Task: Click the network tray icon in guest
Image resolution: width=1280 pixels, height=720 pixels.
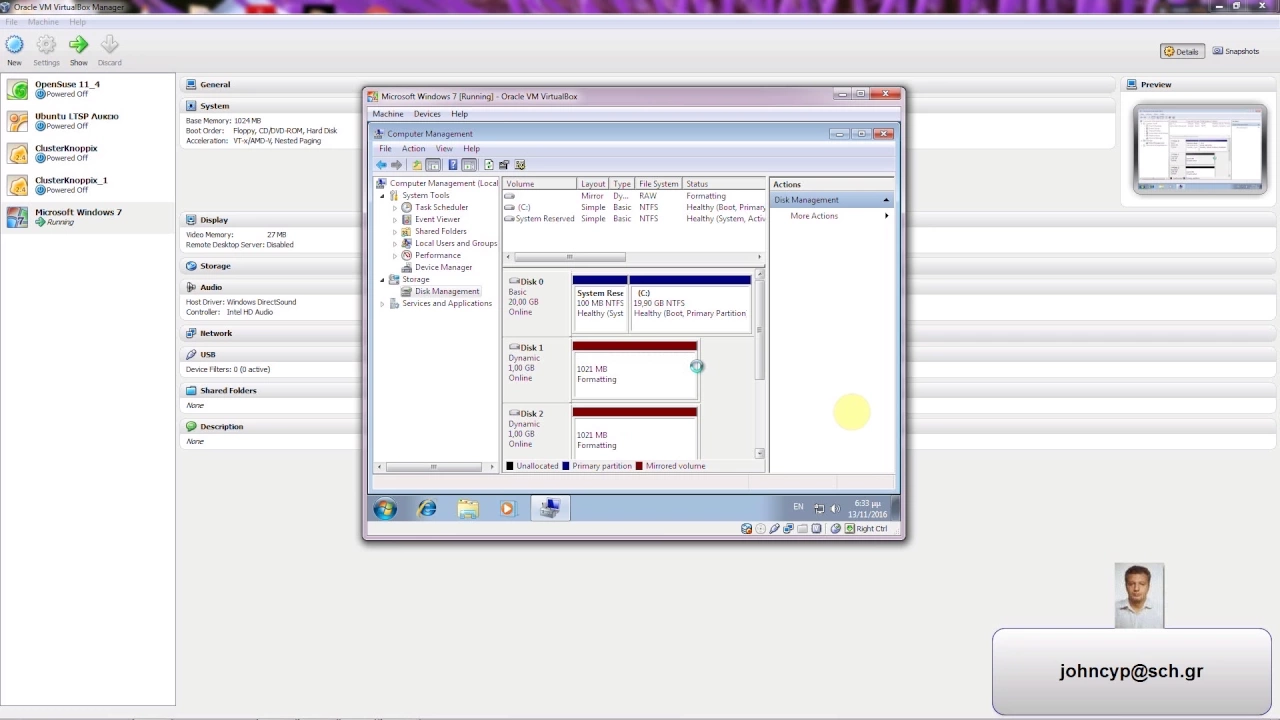Action: point(819,509)
